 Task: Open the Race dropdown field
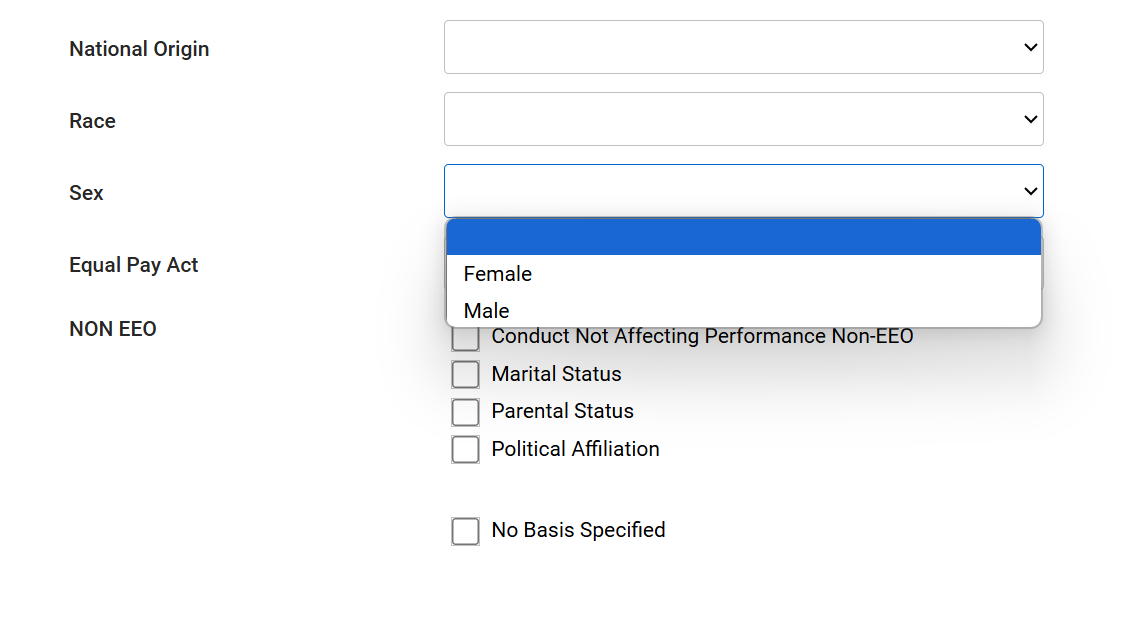(743, 119)
